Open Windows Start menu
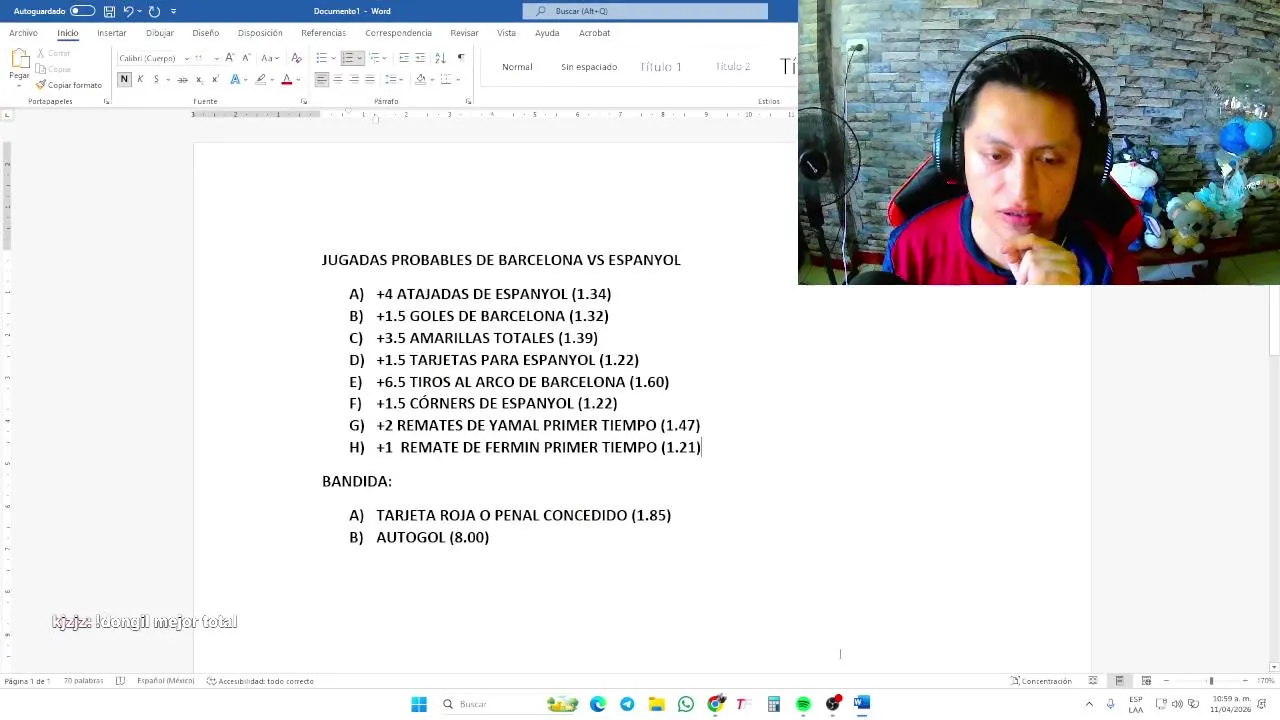 click(419, 704)
